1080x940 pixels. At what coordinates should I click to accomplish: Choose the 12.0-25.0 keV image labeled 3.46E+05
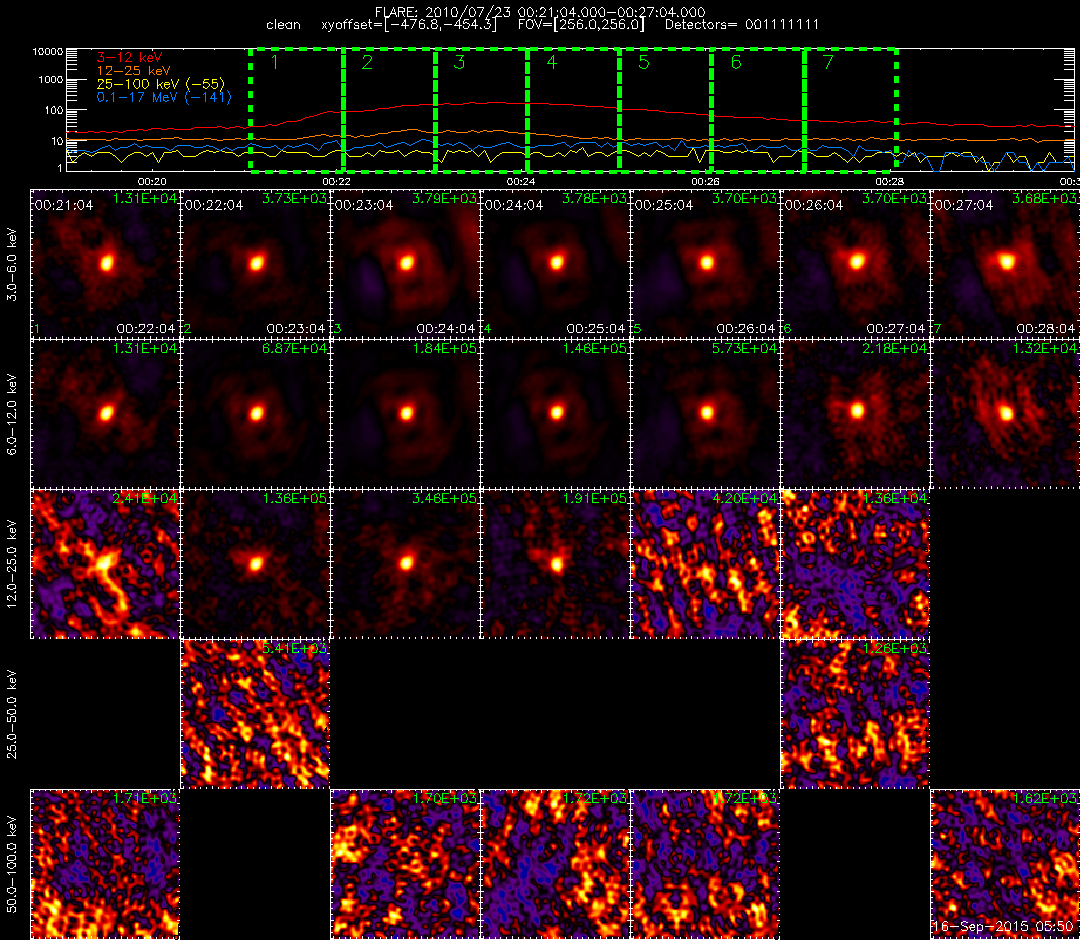405,564
